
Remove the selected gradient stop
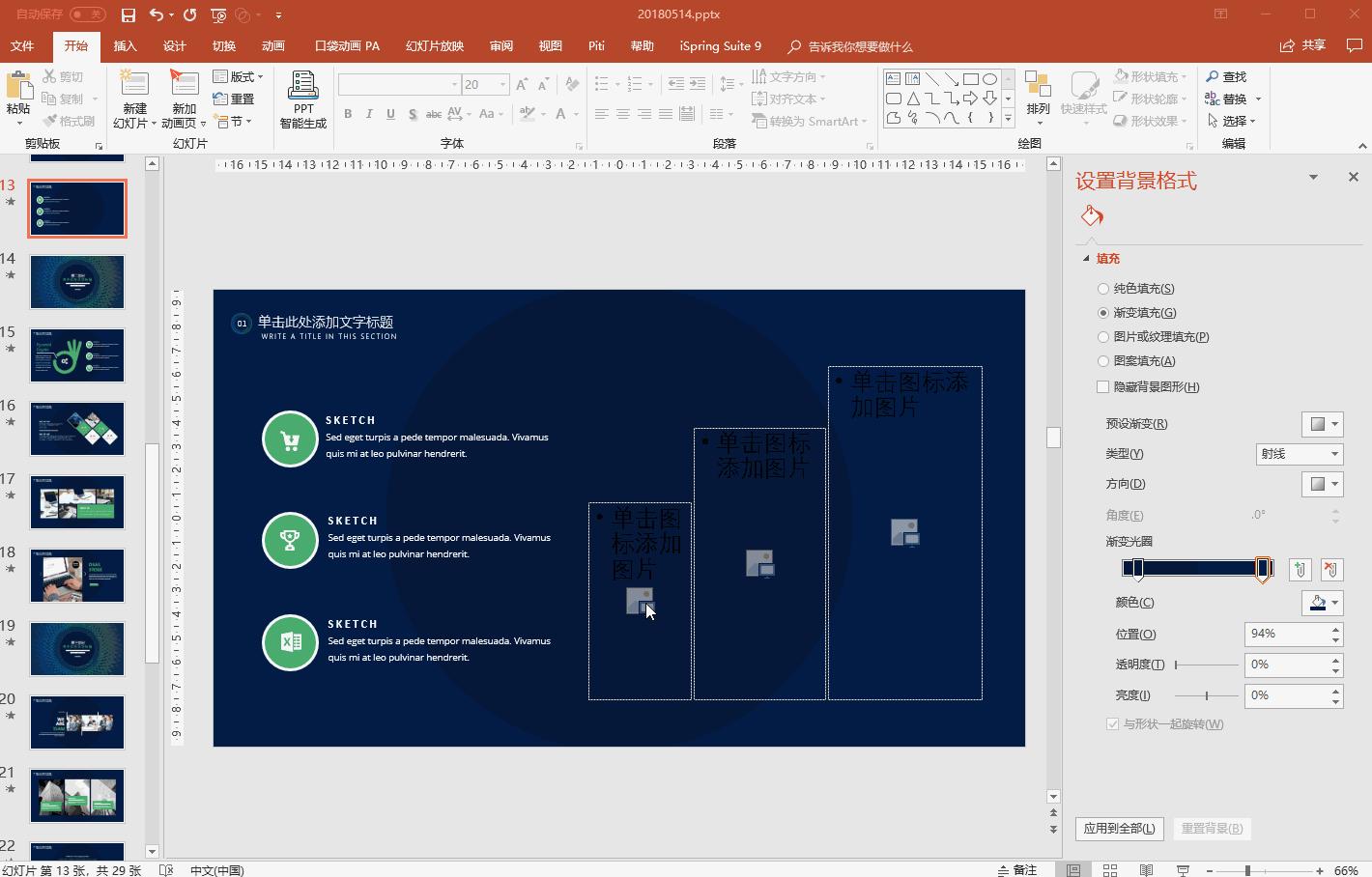coord(1331,569)
